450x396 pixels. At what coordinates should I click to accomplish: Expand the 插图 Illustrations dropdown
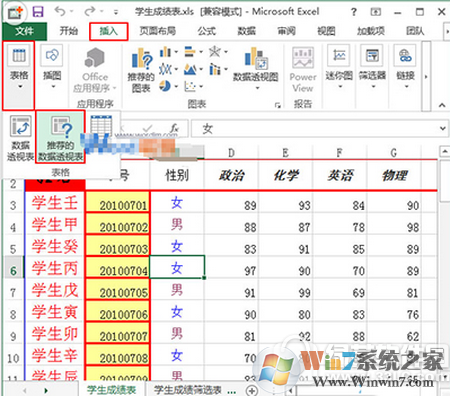(x=52, y=68)
